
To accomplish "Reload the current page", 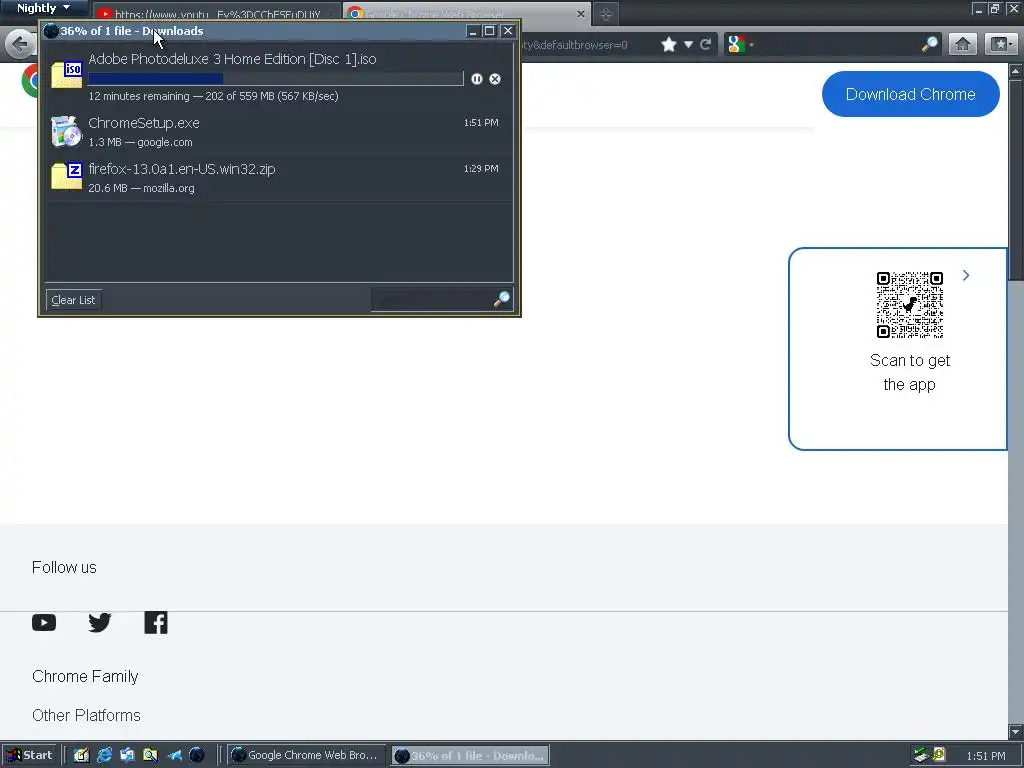I will click(705, 44).
